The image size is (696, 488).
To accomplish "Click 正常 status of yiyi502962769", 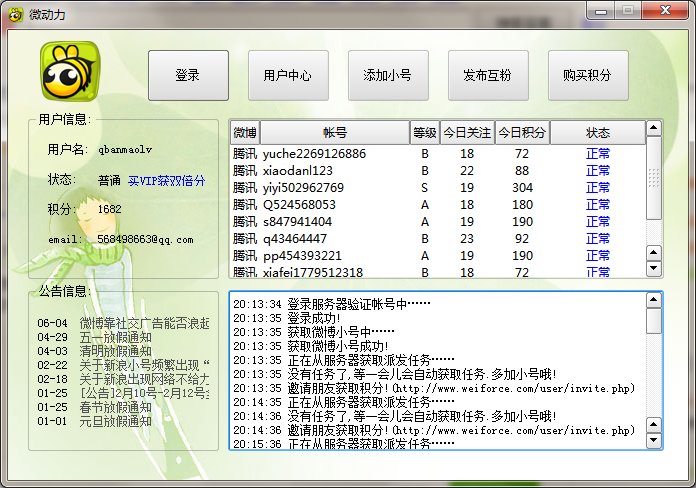I will (598, 187).
